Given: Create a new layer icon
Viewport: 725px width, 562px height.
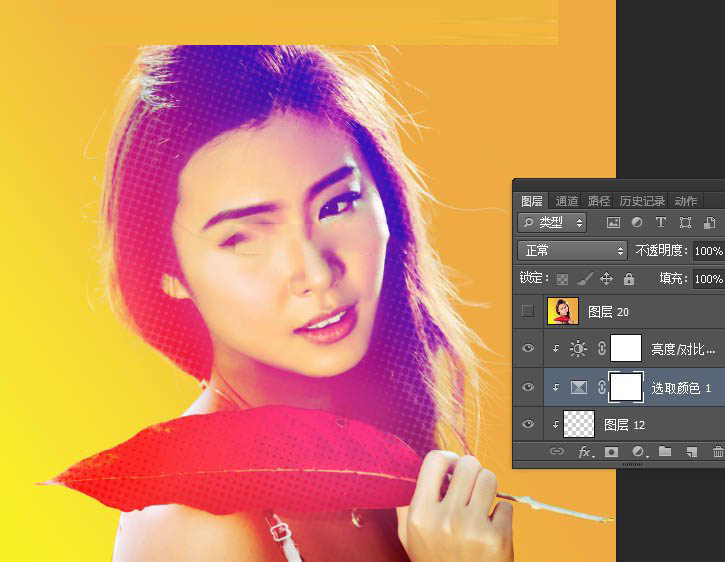Looking at the screenshot, I should 691,452.
